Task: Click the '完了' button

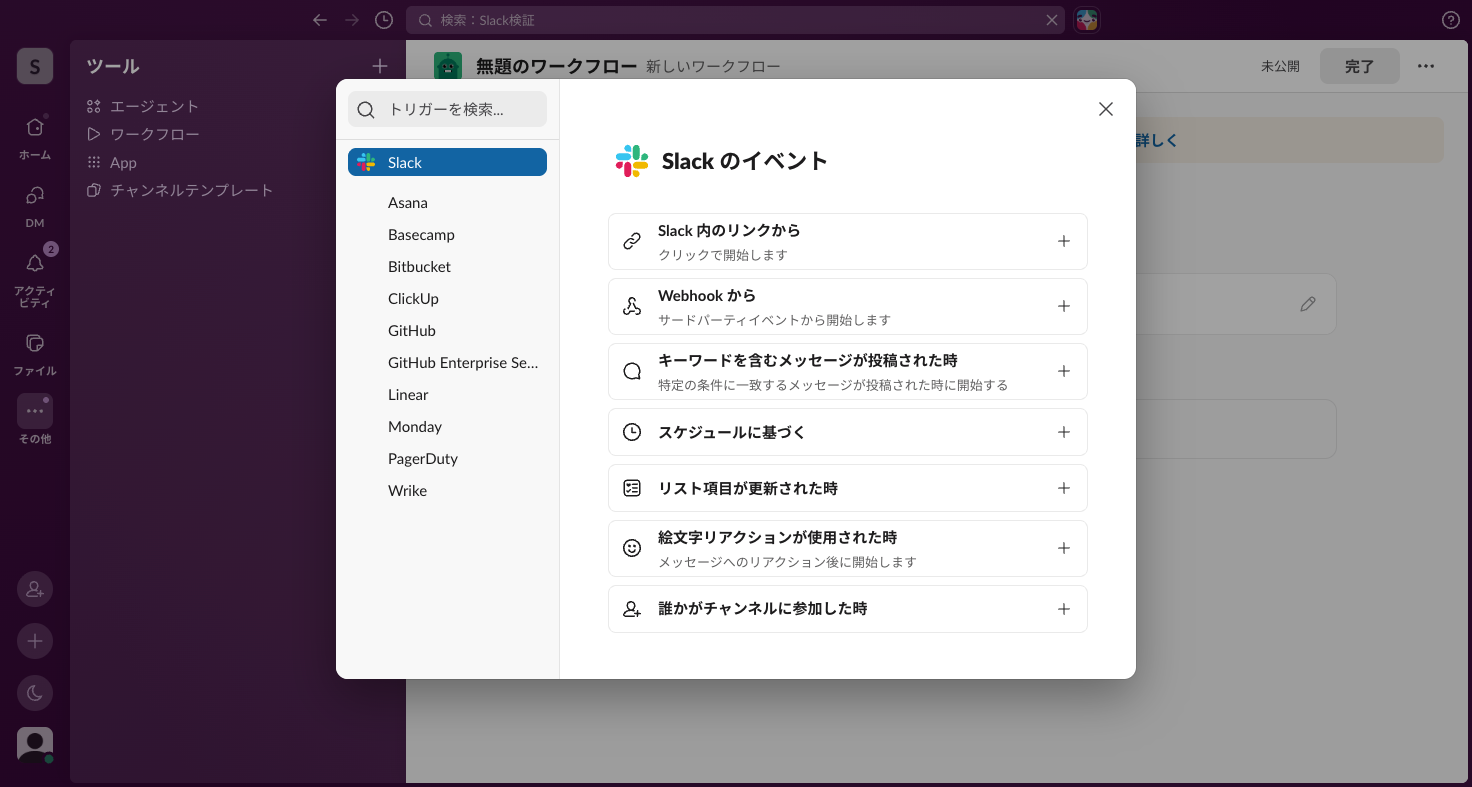Action: click(1360, 66)
